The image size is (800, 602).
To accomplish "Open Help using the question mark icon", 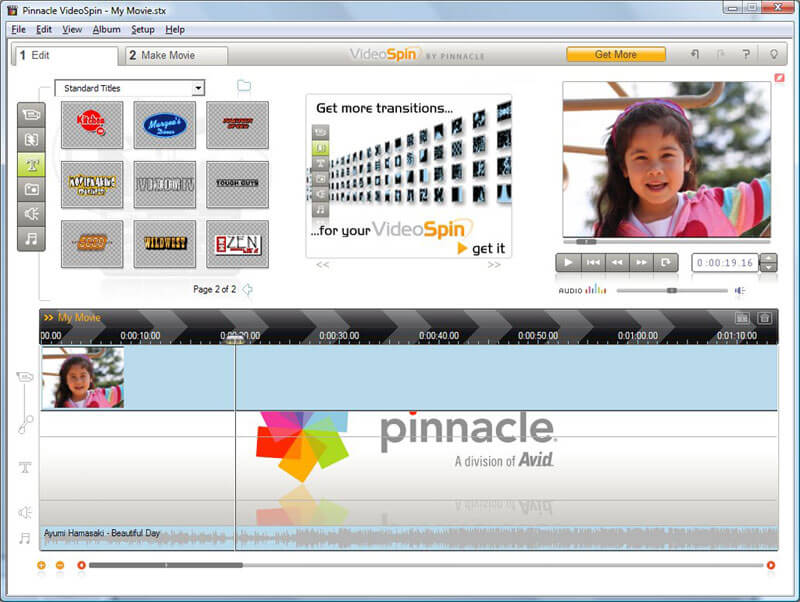I will click(745, 54).
